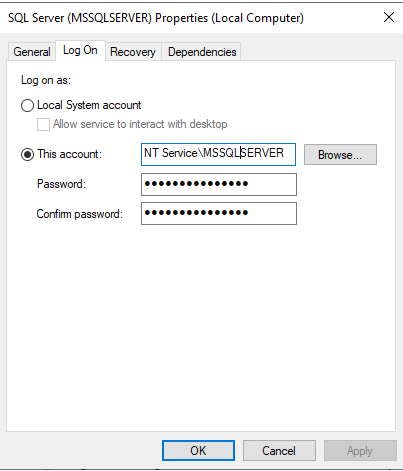
Task: Click the "Password:" label text
Action: 61,184
